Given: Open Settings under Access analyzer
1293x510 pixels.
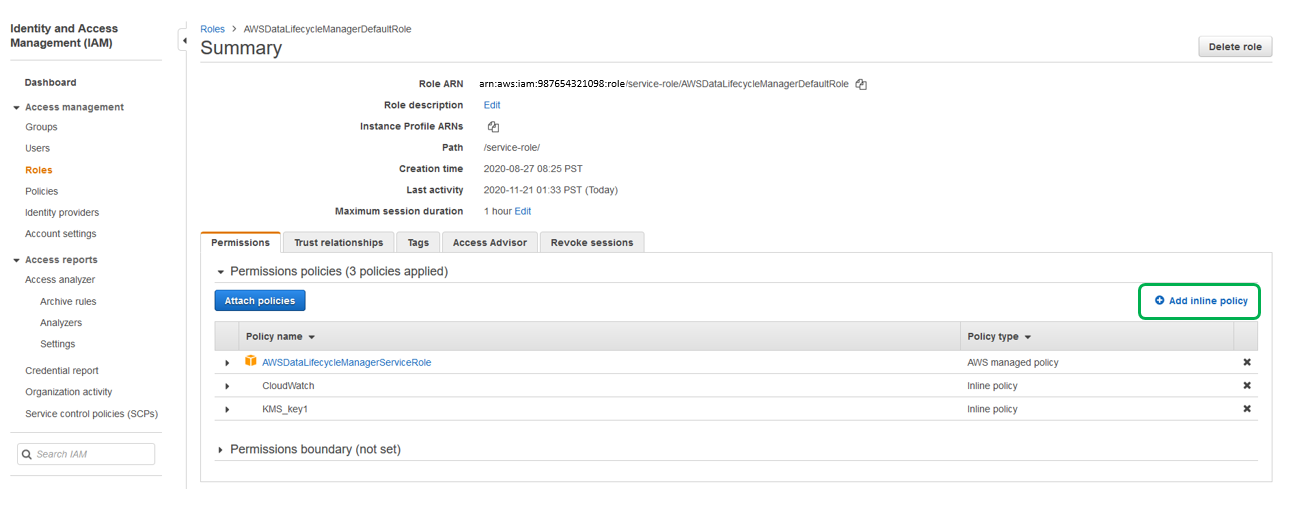Looking at the screenshot, I should 58,344.
